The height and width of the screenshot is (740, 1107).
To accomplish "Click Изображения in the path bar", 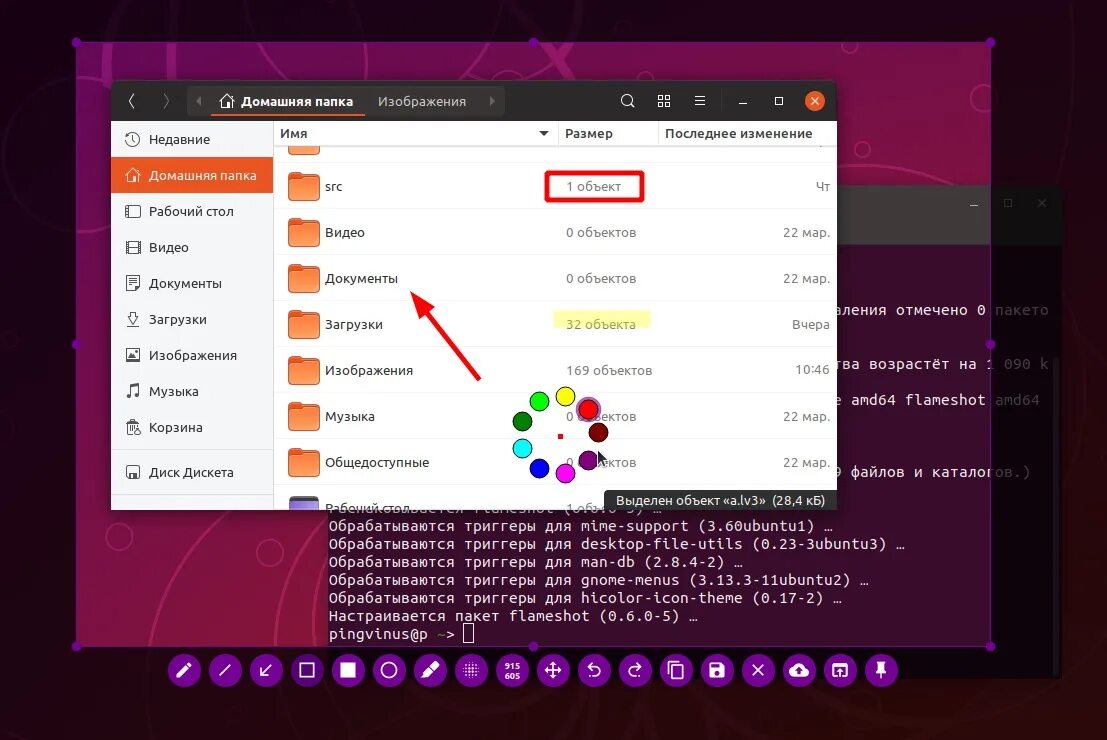I will (x=421, y=101).
